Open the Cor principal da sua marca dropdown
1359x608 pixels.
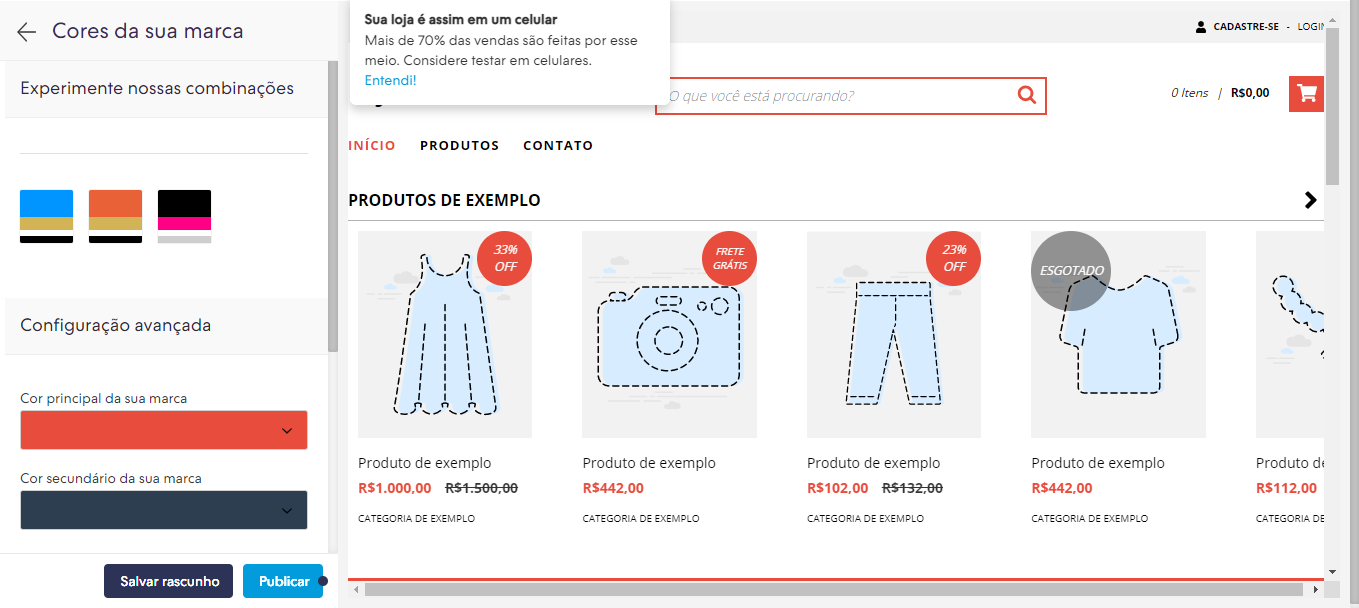click(x=164, y=430)
